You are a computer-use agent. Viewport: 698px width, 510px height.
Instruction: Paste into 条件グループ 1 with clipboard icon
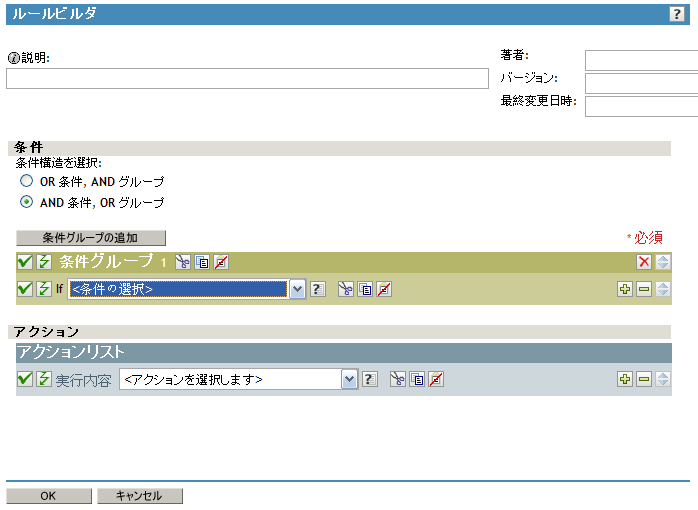tap(221, 262)
